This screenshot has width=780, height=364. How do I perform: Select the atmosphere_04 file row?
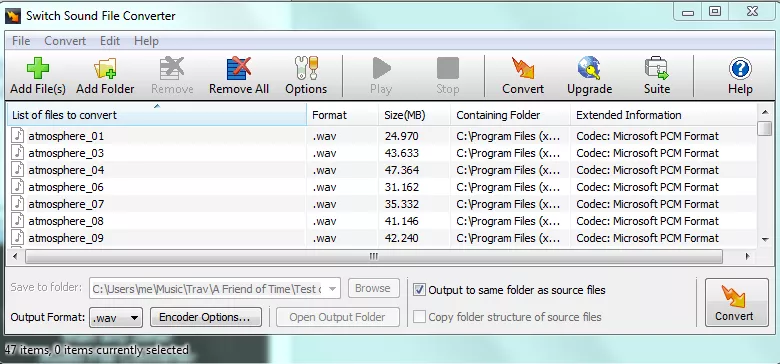382,170
